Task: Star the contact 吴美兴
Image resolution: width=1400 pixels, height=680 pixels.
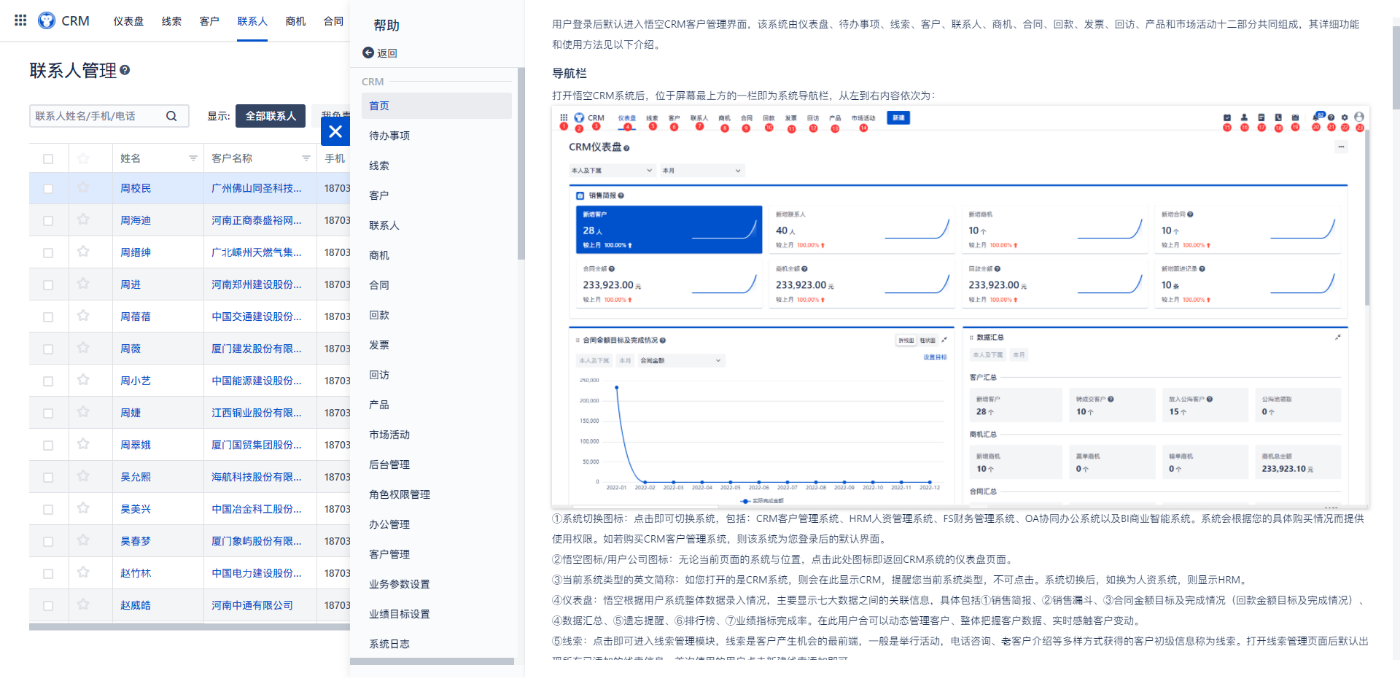Action: coord(83,509)
